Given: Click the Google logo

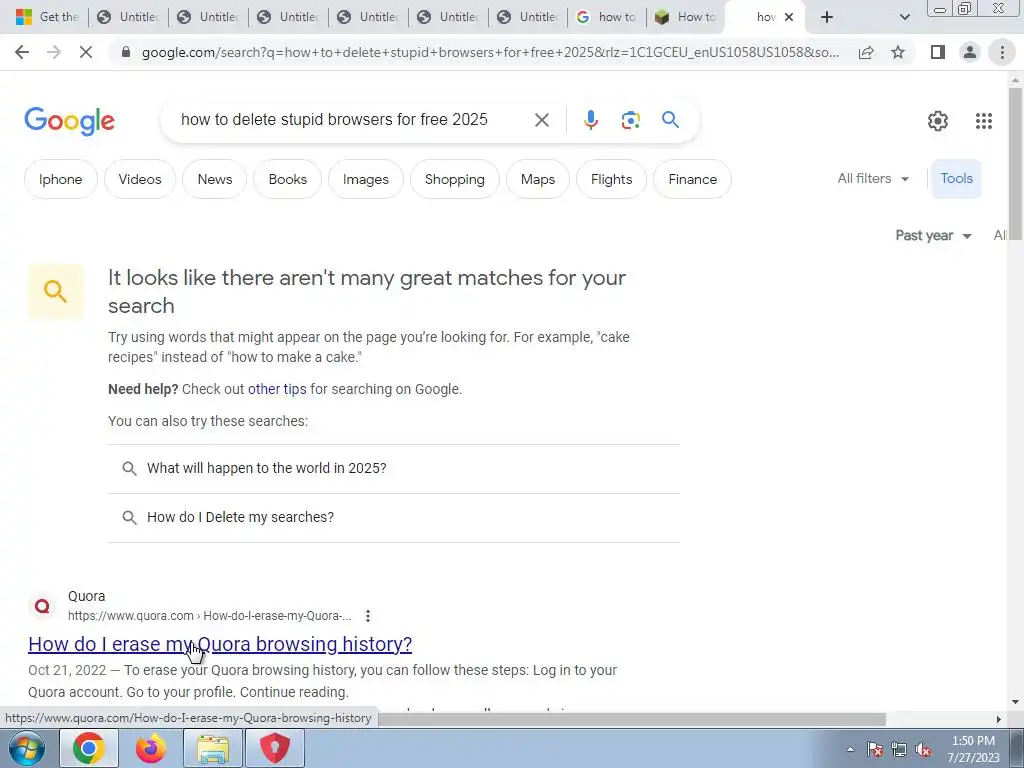Looking at the screenshot, I should 69,121.
